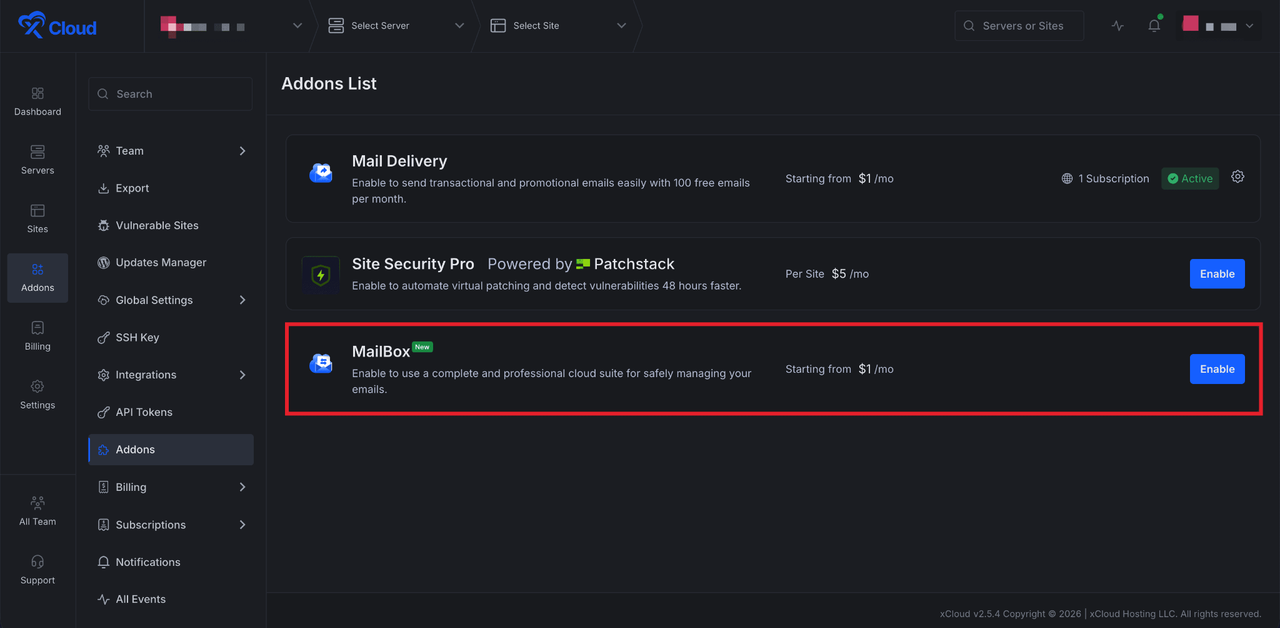1280x628 pixels.
Task: Select Updates Manager in sidebar menu
Action: [171, 263]
